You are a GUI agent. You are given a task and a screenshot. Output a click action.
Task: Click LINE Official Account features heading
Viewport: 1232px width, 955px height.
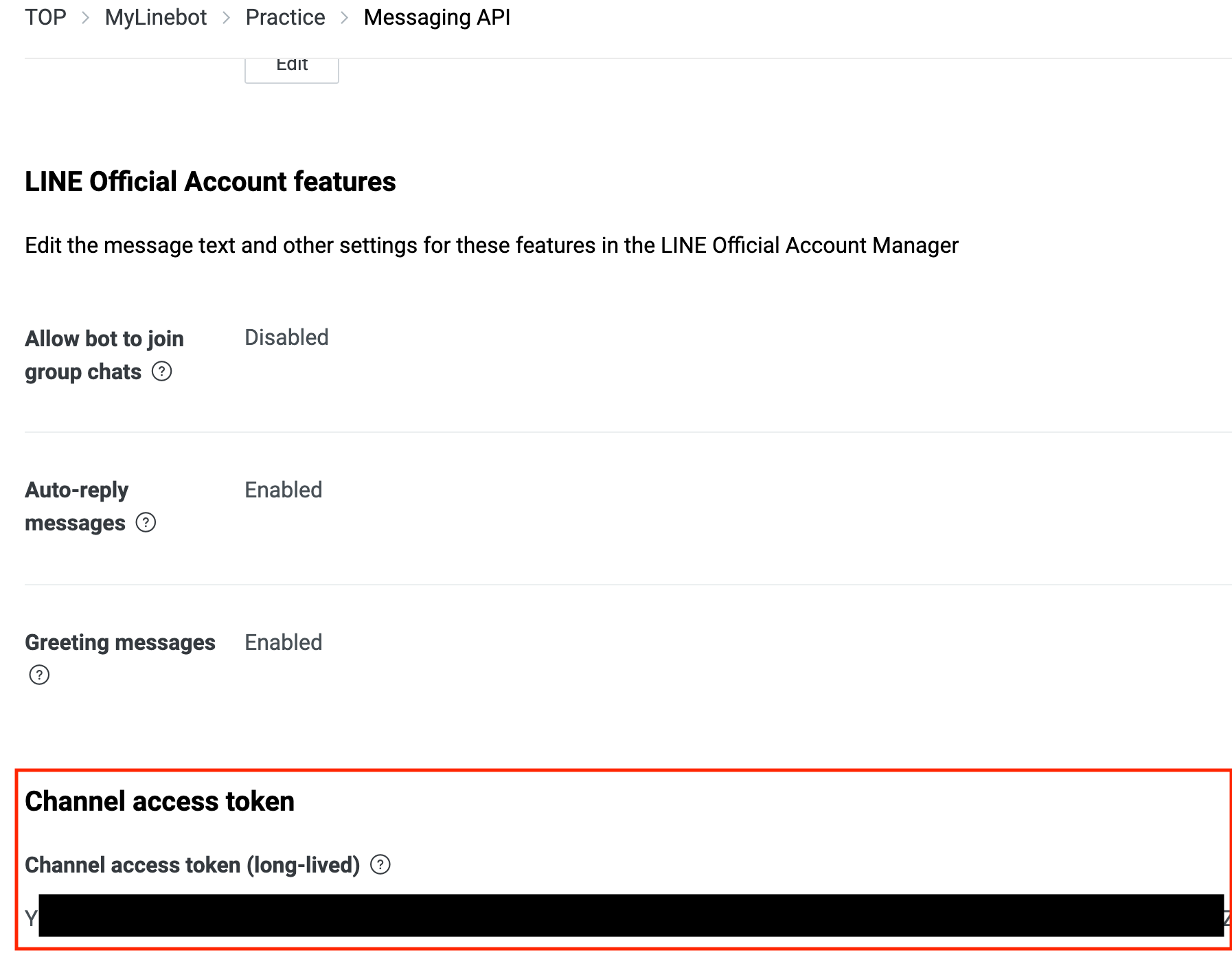point(210,182)
